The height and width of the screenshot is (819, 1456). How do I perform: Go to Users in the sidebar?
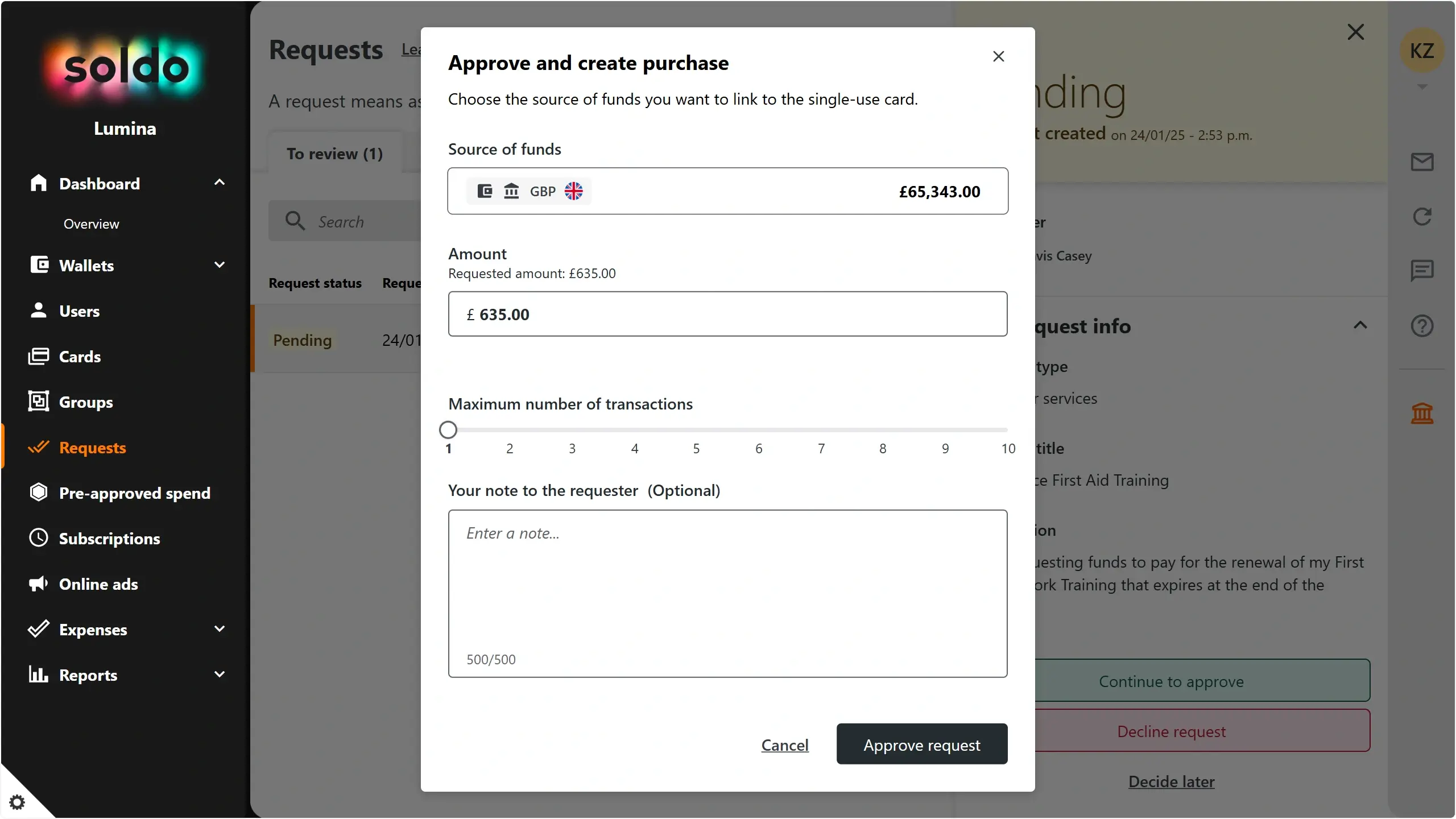[x=79, y=311]
